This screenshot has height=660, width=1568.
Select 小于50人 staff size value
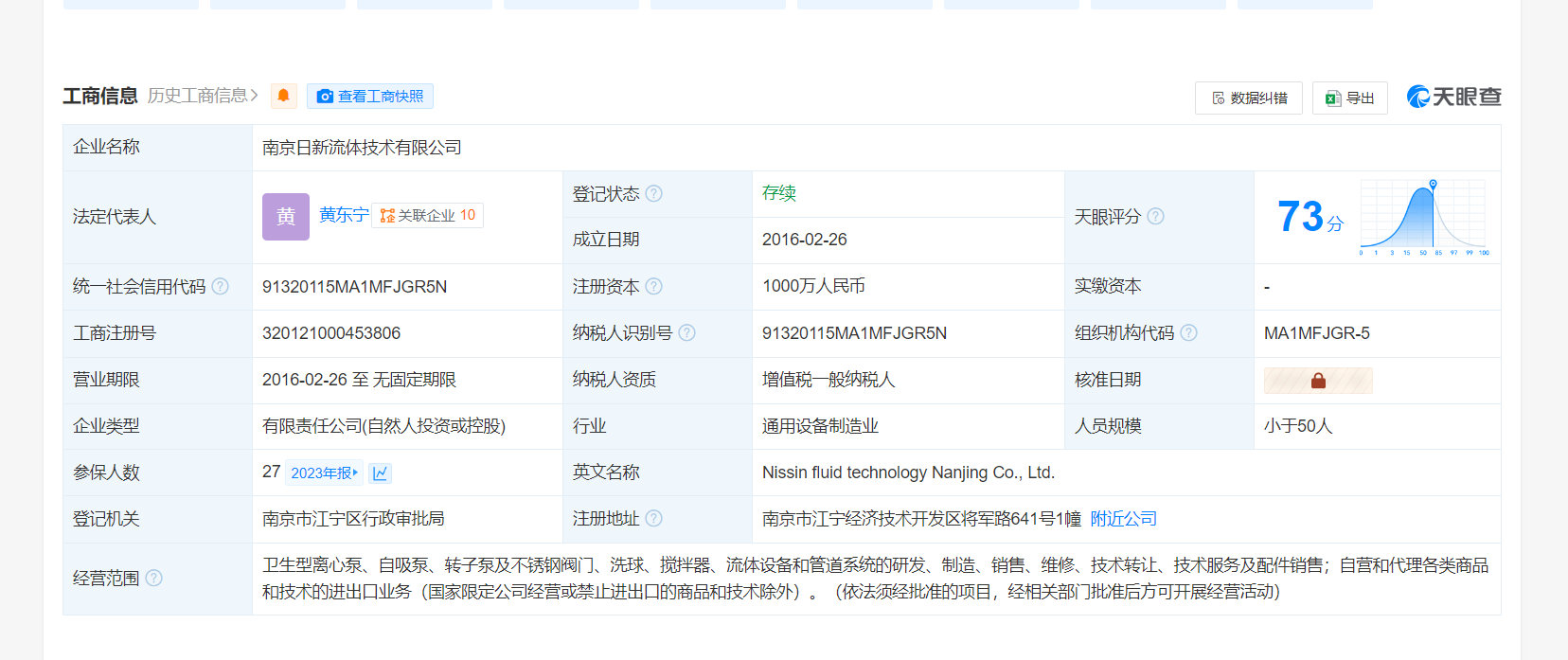[1298, 426]
